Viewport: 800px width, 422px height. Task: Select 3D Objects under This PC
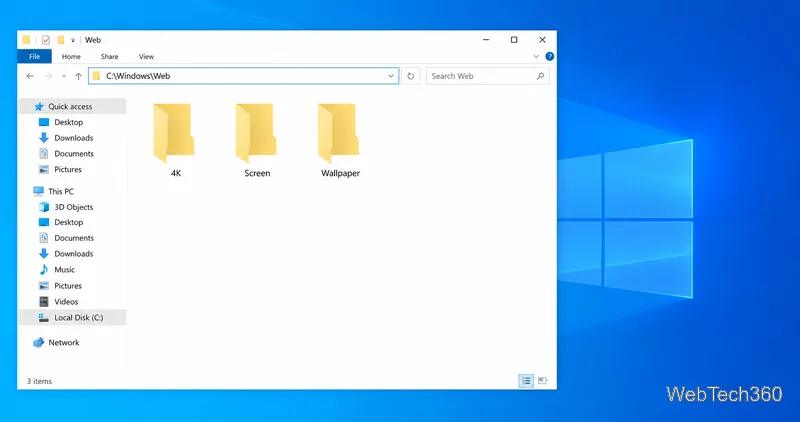tap(73, 207)
